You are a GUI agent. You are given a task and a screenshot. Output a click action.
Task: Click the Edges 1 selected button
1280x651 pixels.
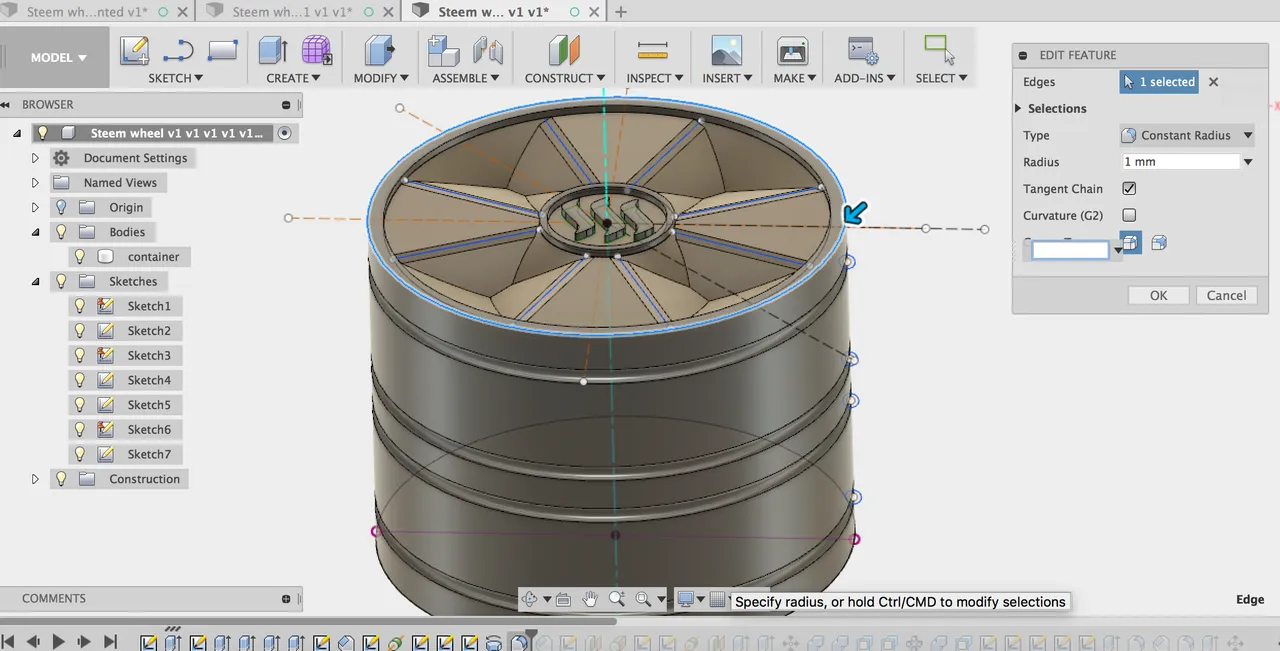[1159, 82]
